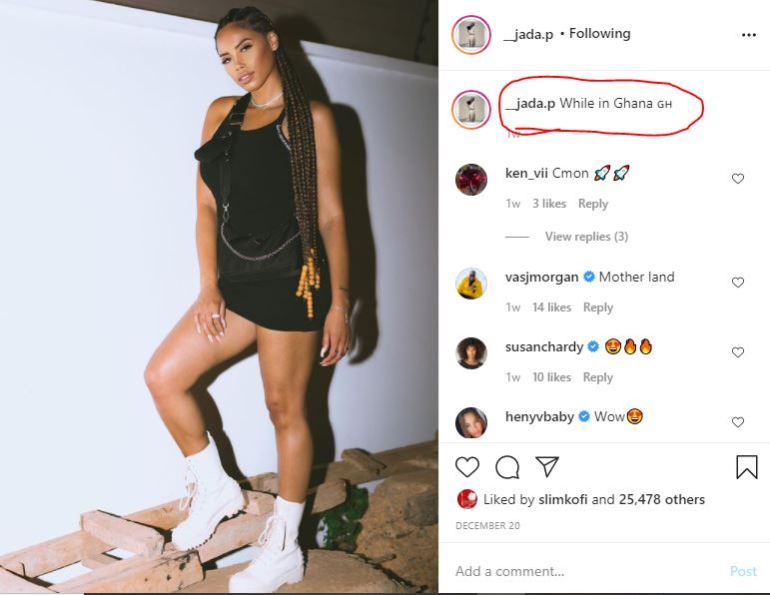Reply to vasjmorgan's comment

(x=598, y=308)
